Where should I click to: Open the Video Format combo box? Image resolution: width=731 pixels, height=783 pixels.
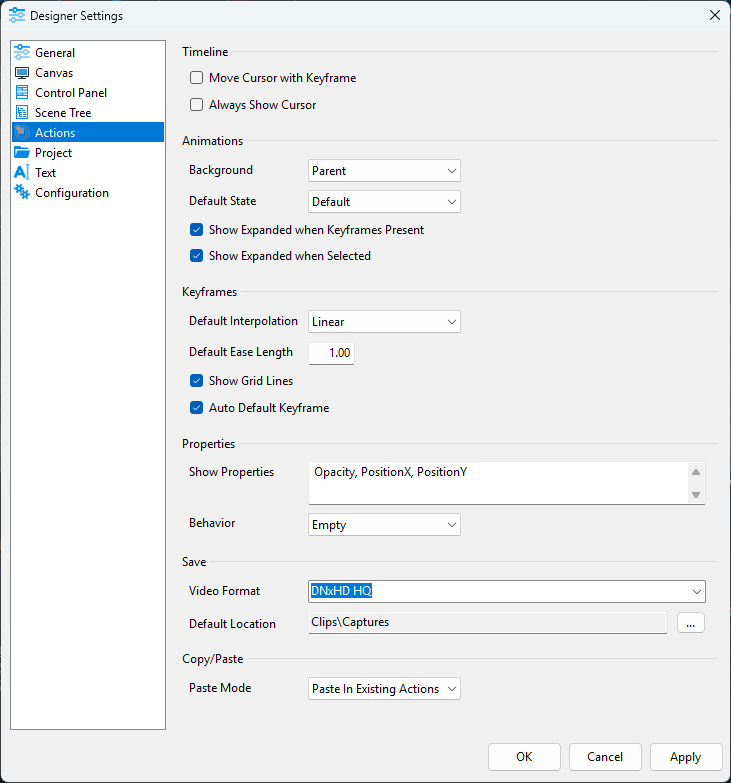click(x=507, y=591)
